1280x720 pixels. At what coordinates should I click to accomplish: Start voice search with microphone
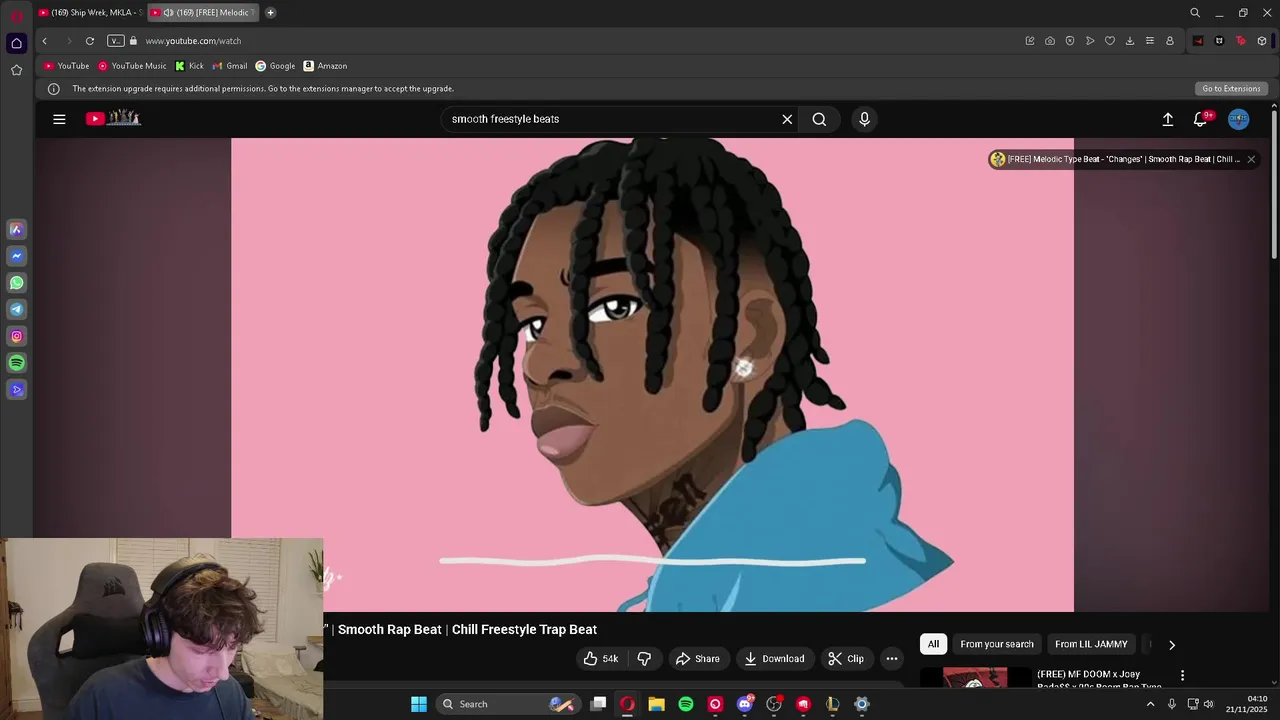click(865, 119)
